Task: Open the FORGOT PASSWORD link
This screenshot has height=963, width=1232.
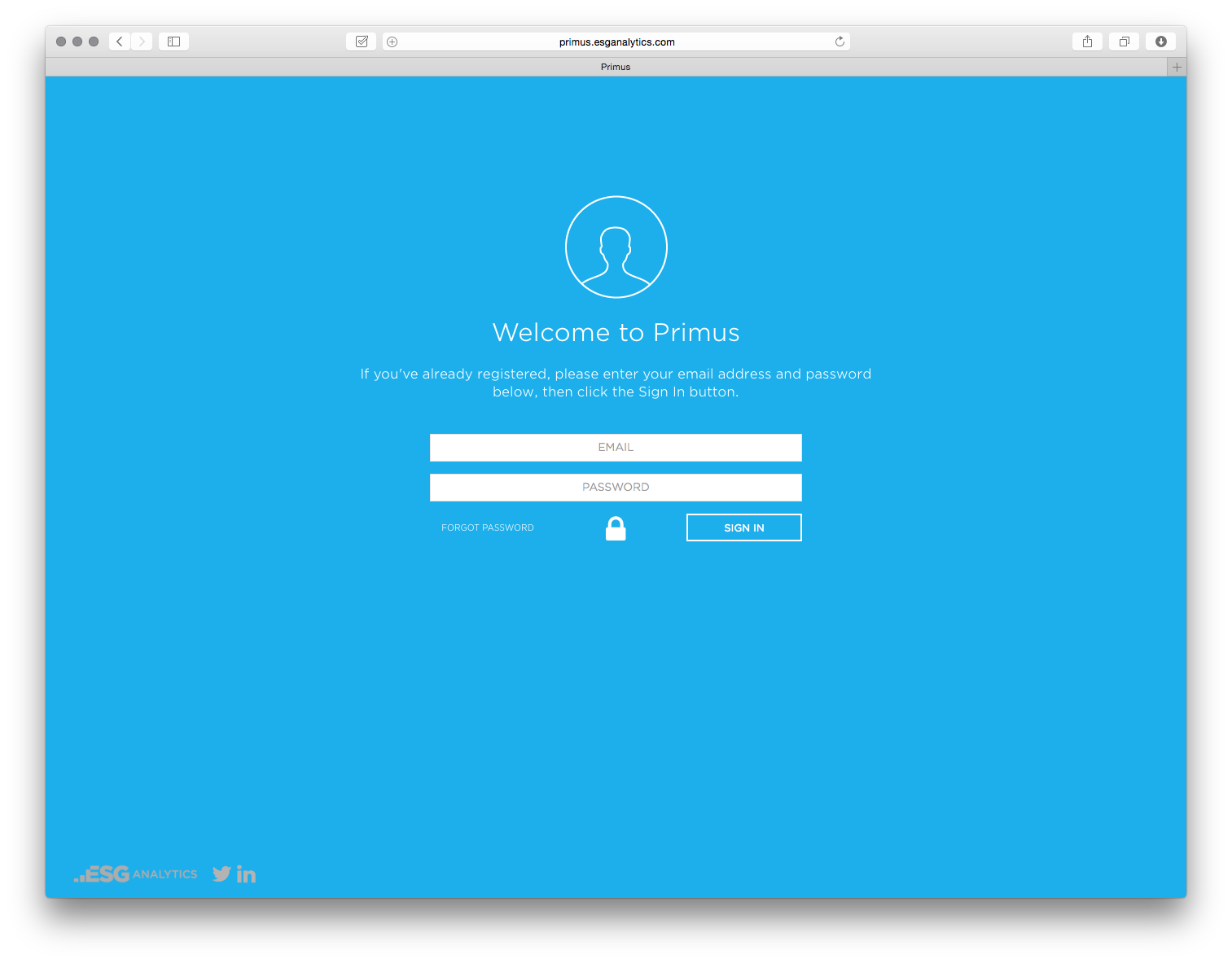Action: click(488, 527)
